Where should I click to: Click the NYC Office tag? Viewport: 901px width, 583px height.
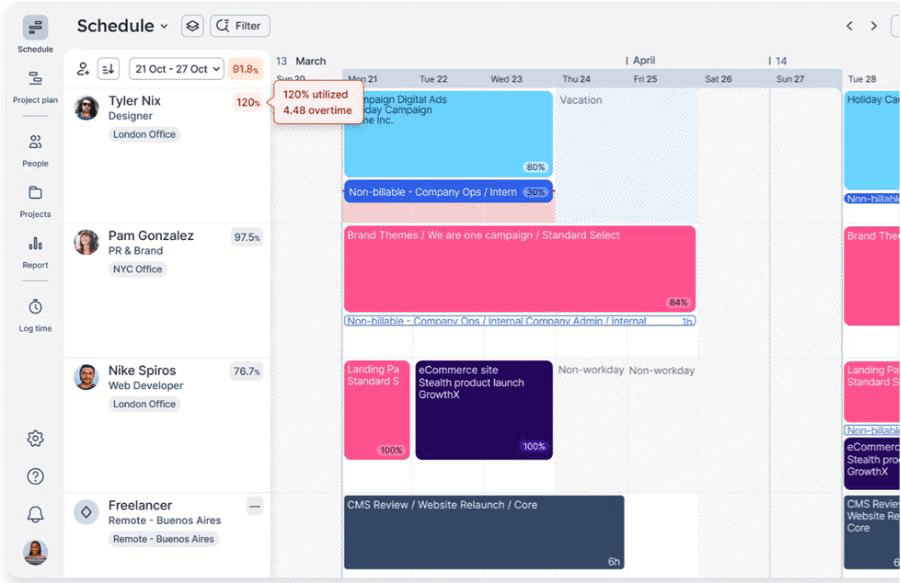137,269
